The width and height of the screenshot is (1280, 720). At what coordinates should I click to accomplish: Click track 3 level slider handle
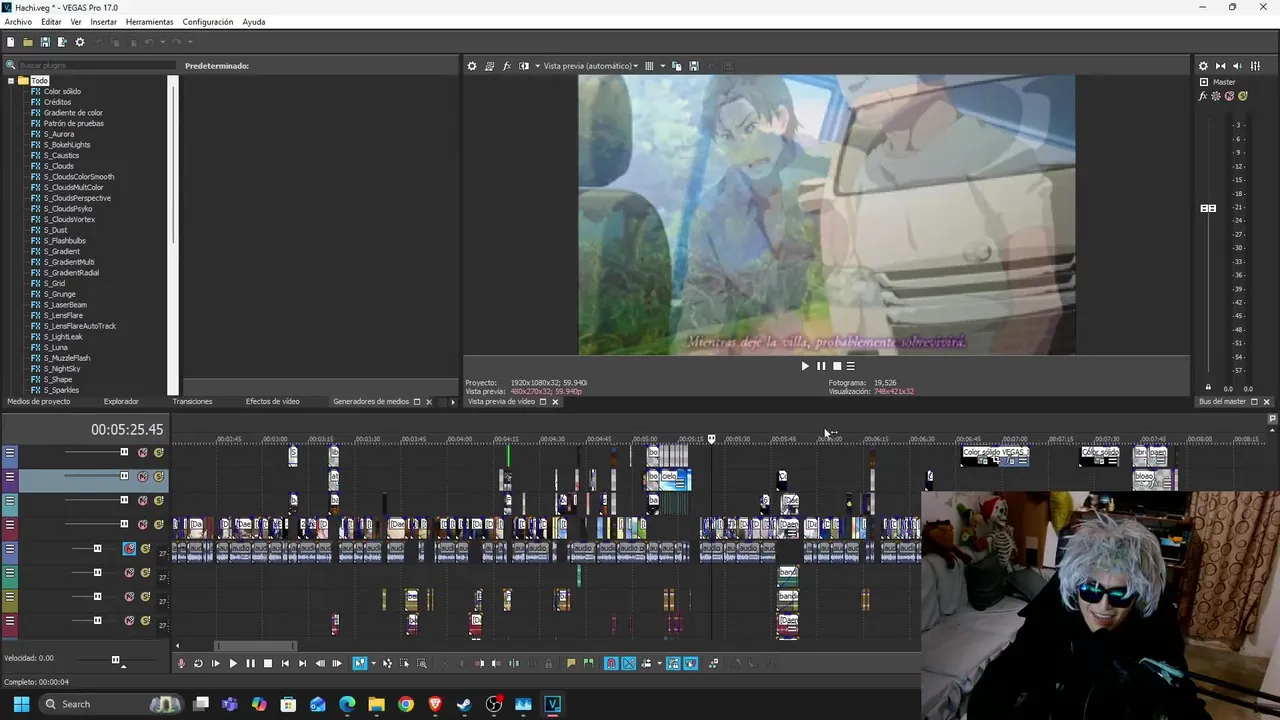pyautogui.click(x=124, y=500)
